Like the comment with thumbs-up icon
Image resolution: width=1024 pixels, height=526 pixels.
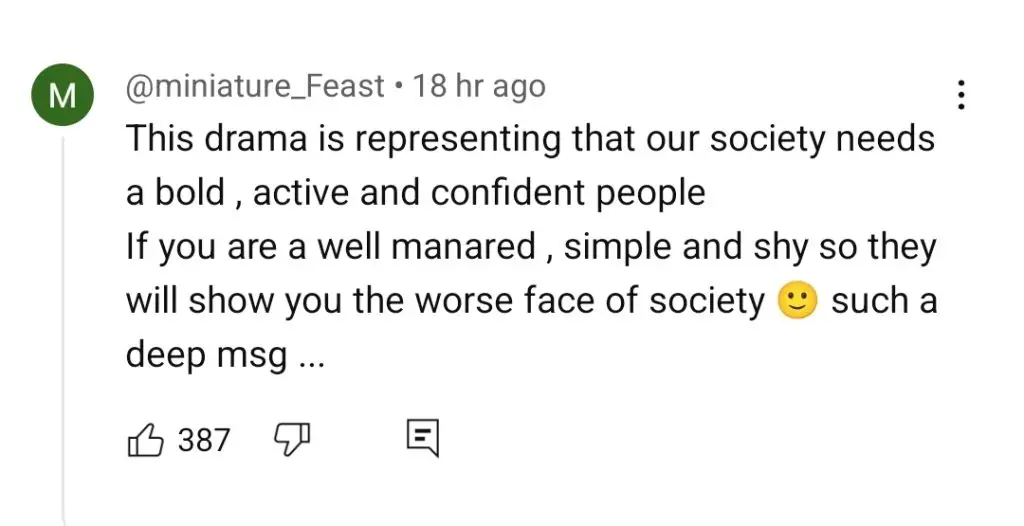(145, 439)
